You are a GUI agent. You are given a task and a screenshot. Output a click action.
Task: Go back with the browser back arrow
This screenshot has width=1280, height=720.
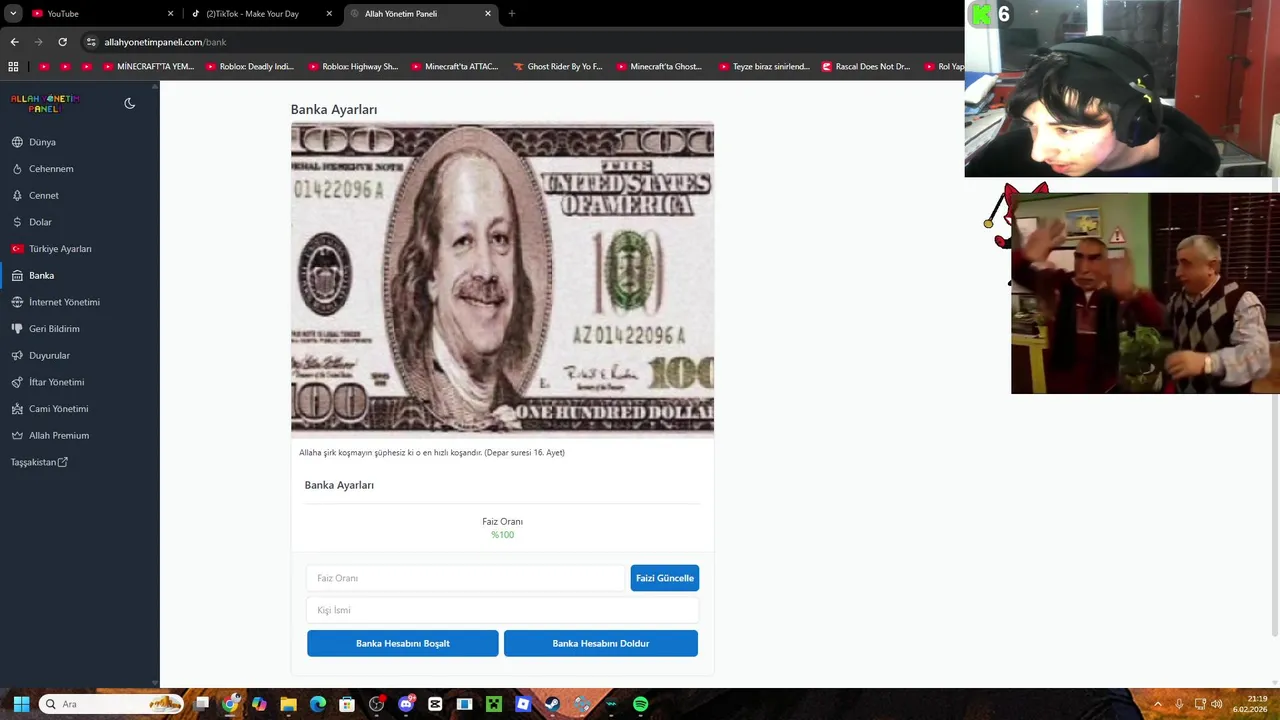point(14,42)
